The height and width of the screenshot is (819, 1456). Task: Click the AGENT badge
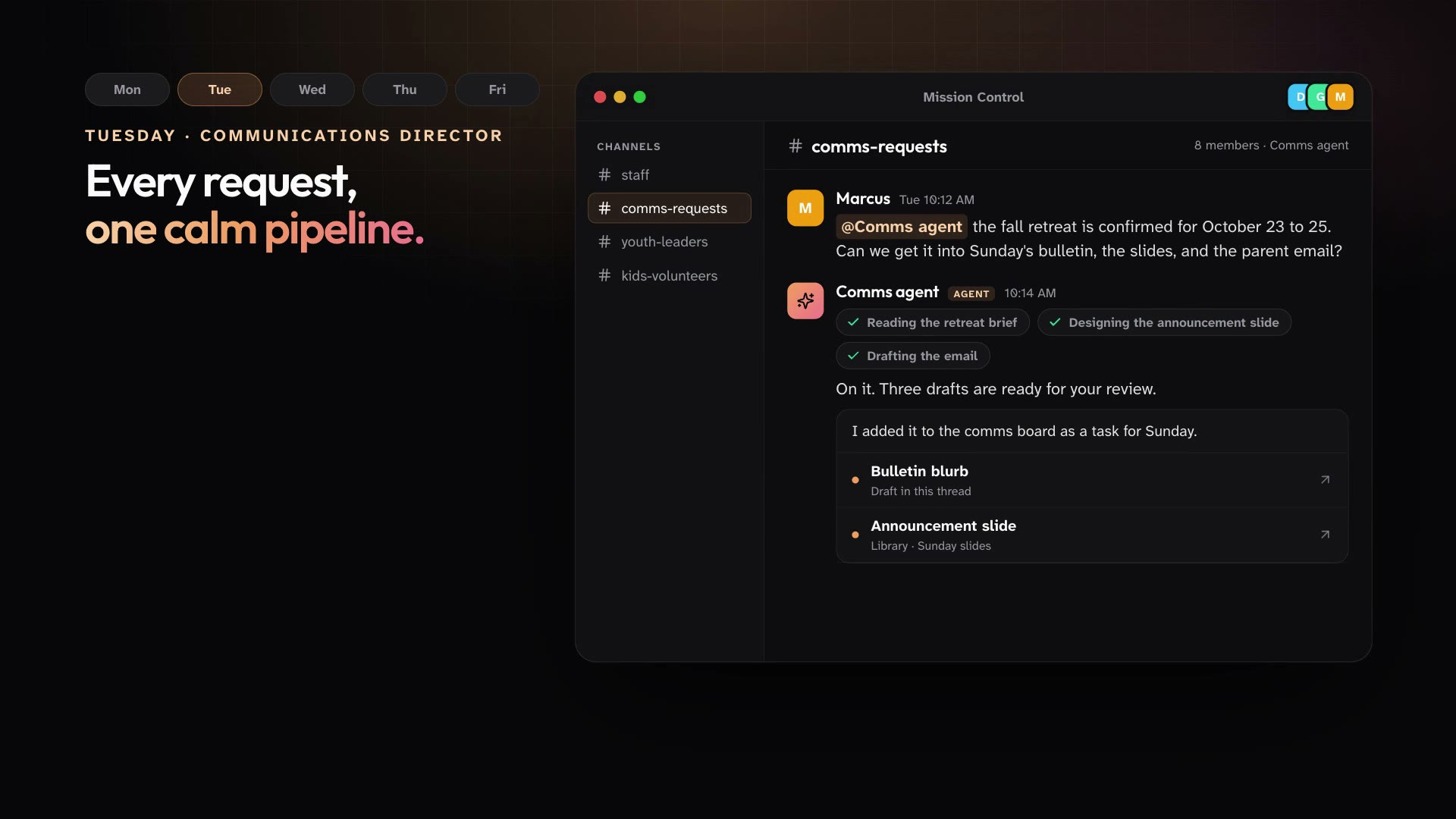(x=971, y=293)
